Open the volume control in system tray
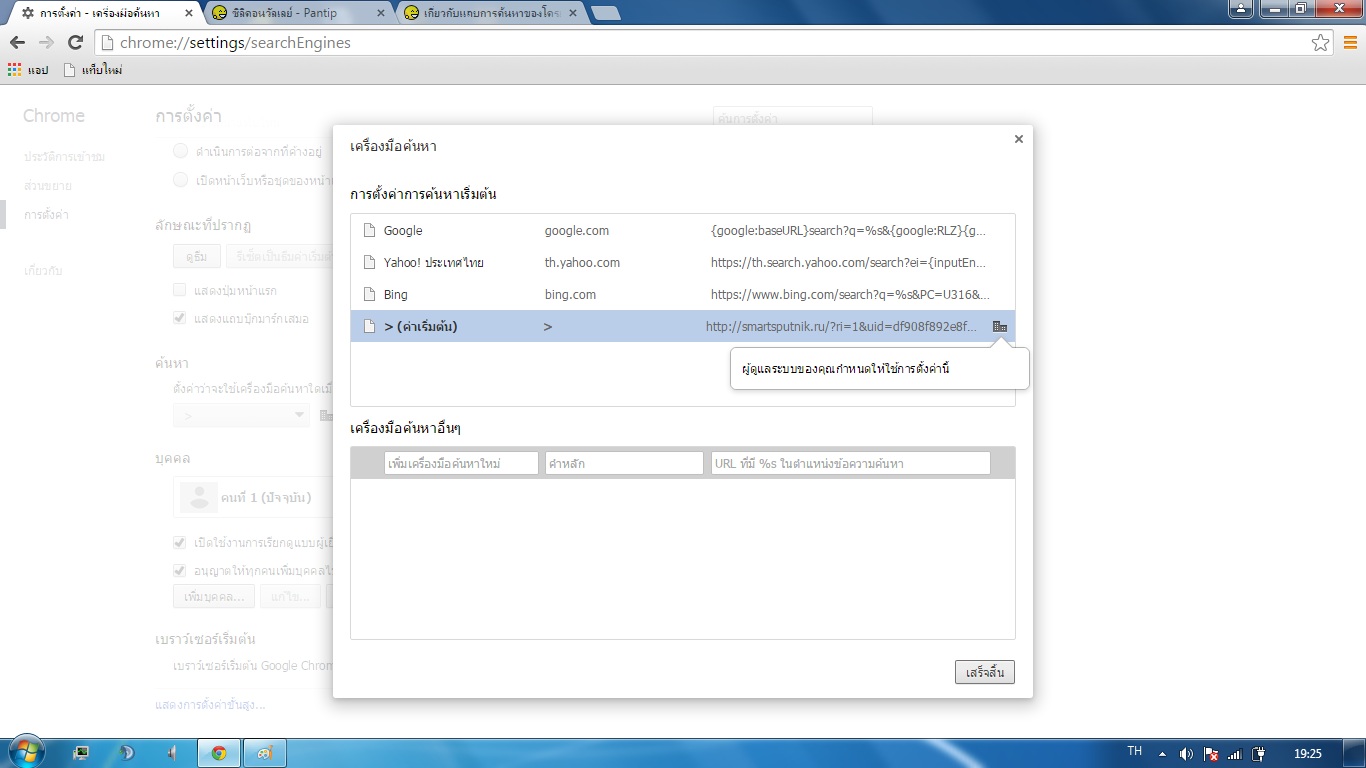 (x=1186, y=754)
